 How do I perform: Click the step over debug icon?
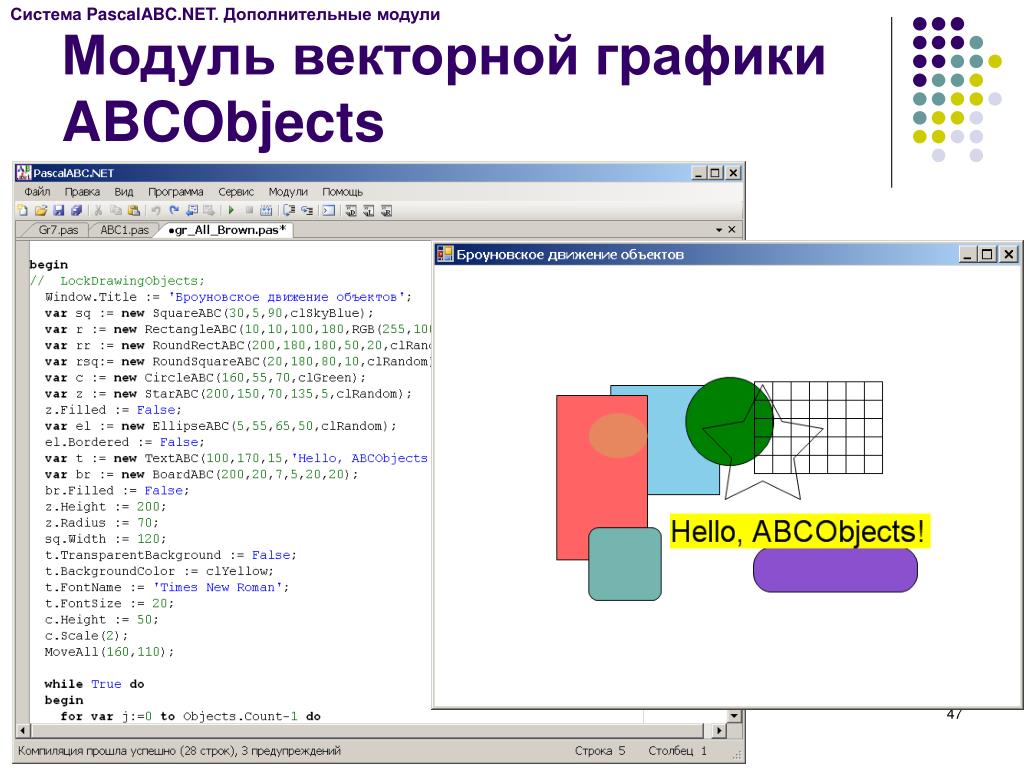[289, 210]
